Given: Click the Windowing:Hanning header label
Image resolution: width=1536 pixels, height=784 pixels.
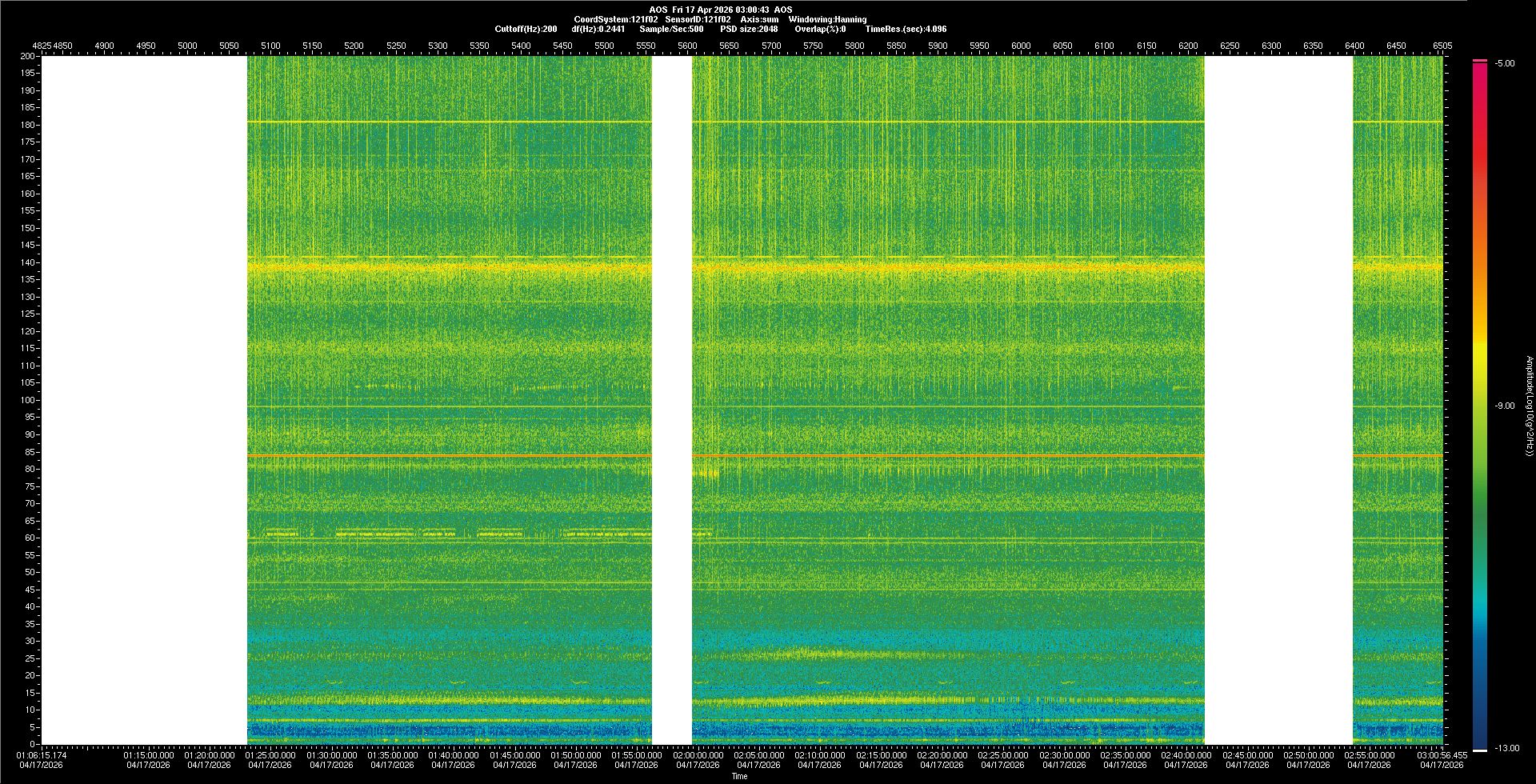Looking at the screenshot, I should tap(827, 19).
